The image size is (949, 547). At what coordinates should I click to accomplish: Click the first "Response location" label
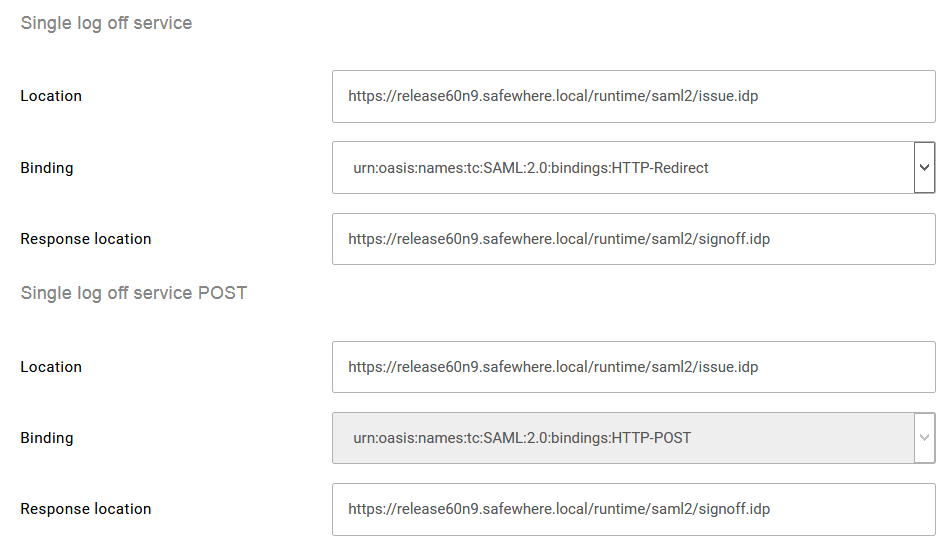coord(86,239)
